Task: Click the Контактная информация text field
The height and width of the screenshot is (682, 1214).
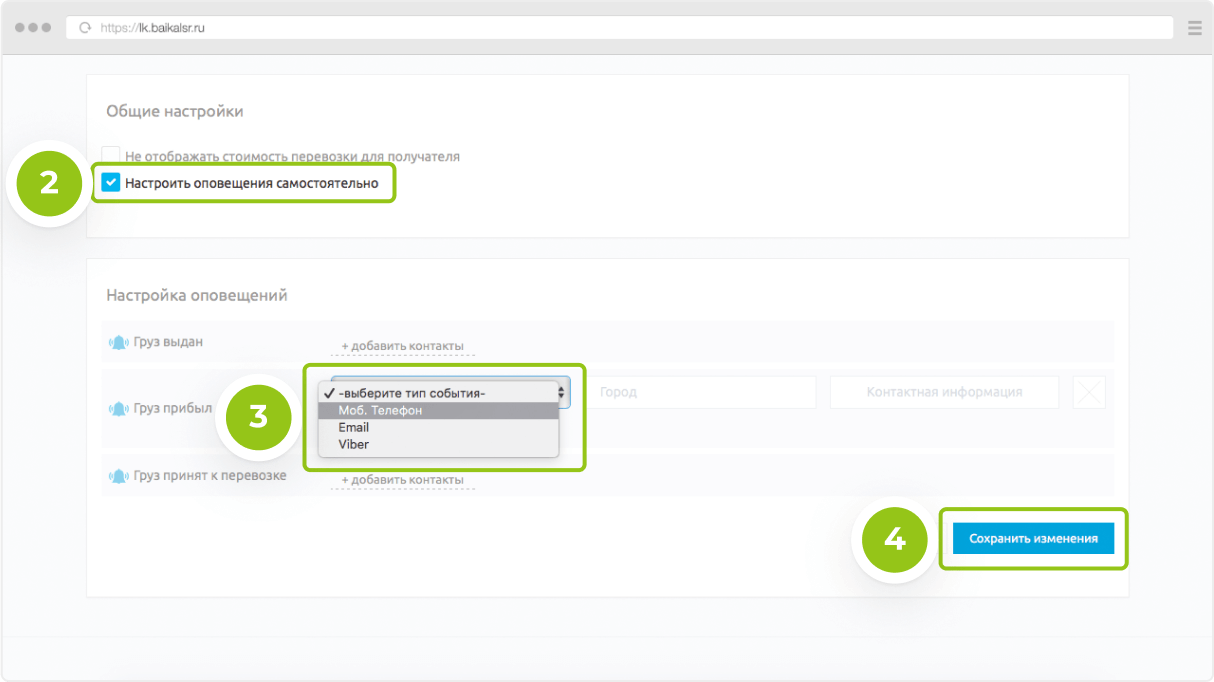Action: pyautogui.click(x=943, y=392)
